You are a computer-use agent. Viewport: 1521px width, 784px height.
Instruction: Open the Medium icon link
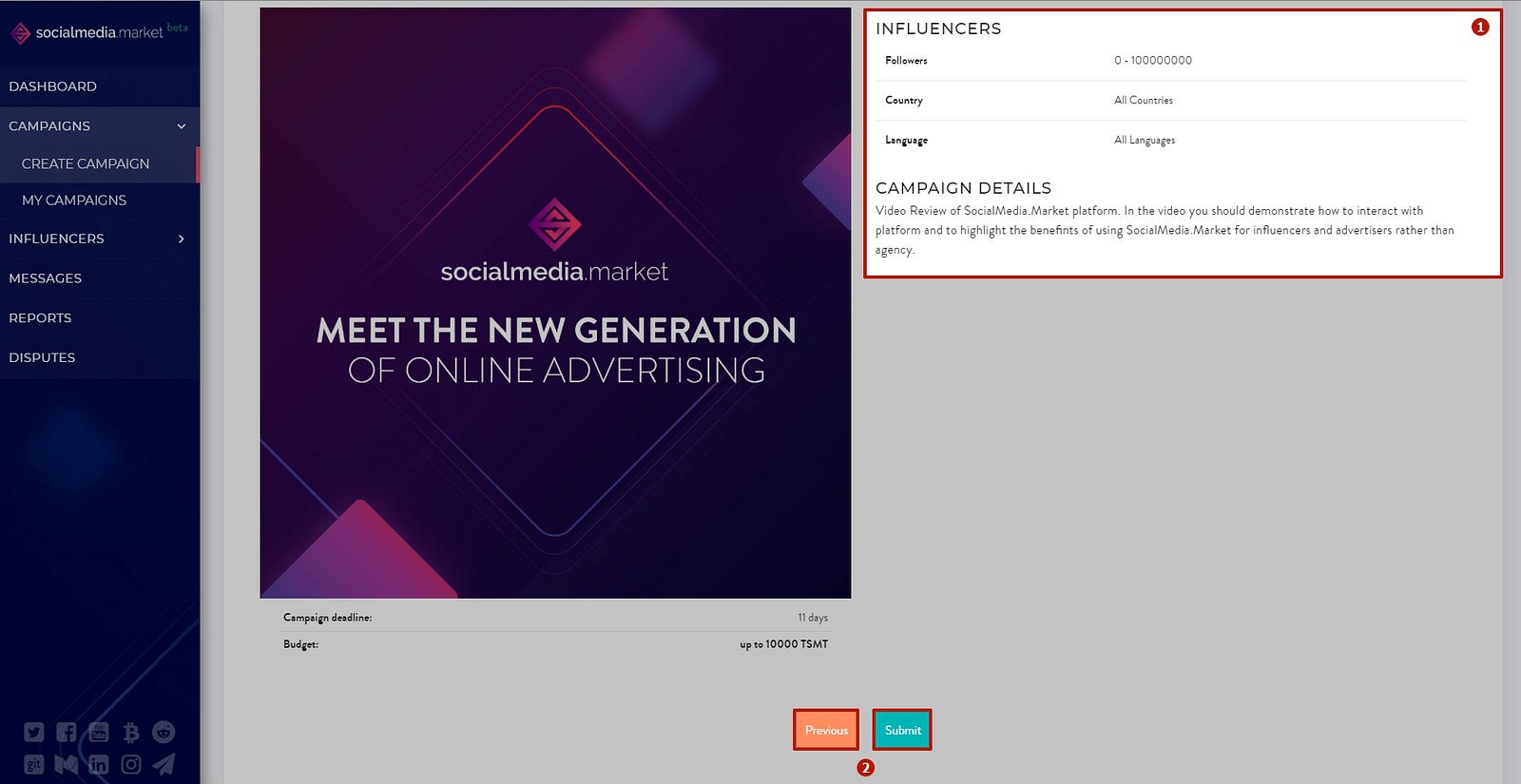67,764
